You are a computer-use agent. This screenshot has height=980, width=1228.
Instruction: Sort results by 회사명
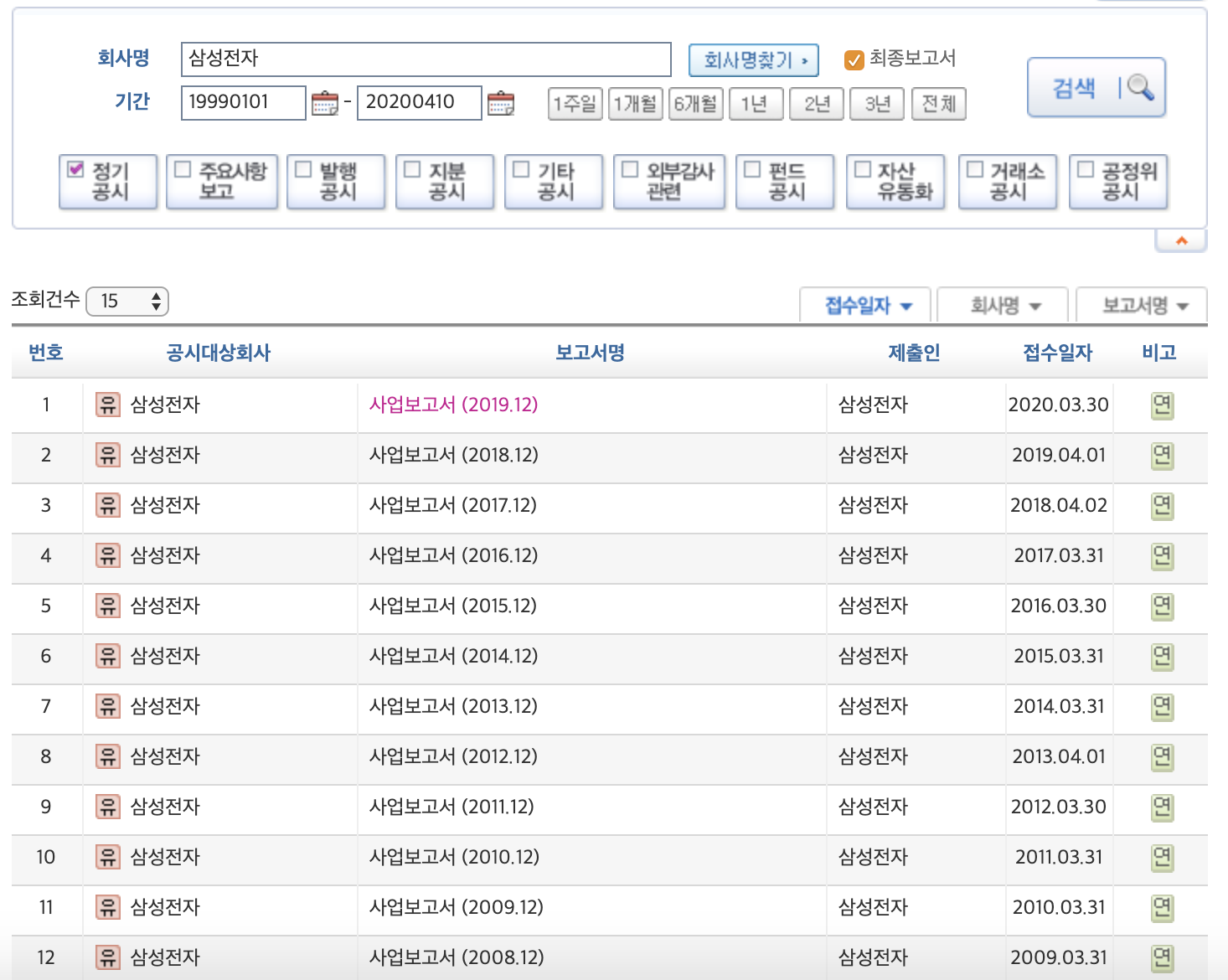(x=1003, y=305)
